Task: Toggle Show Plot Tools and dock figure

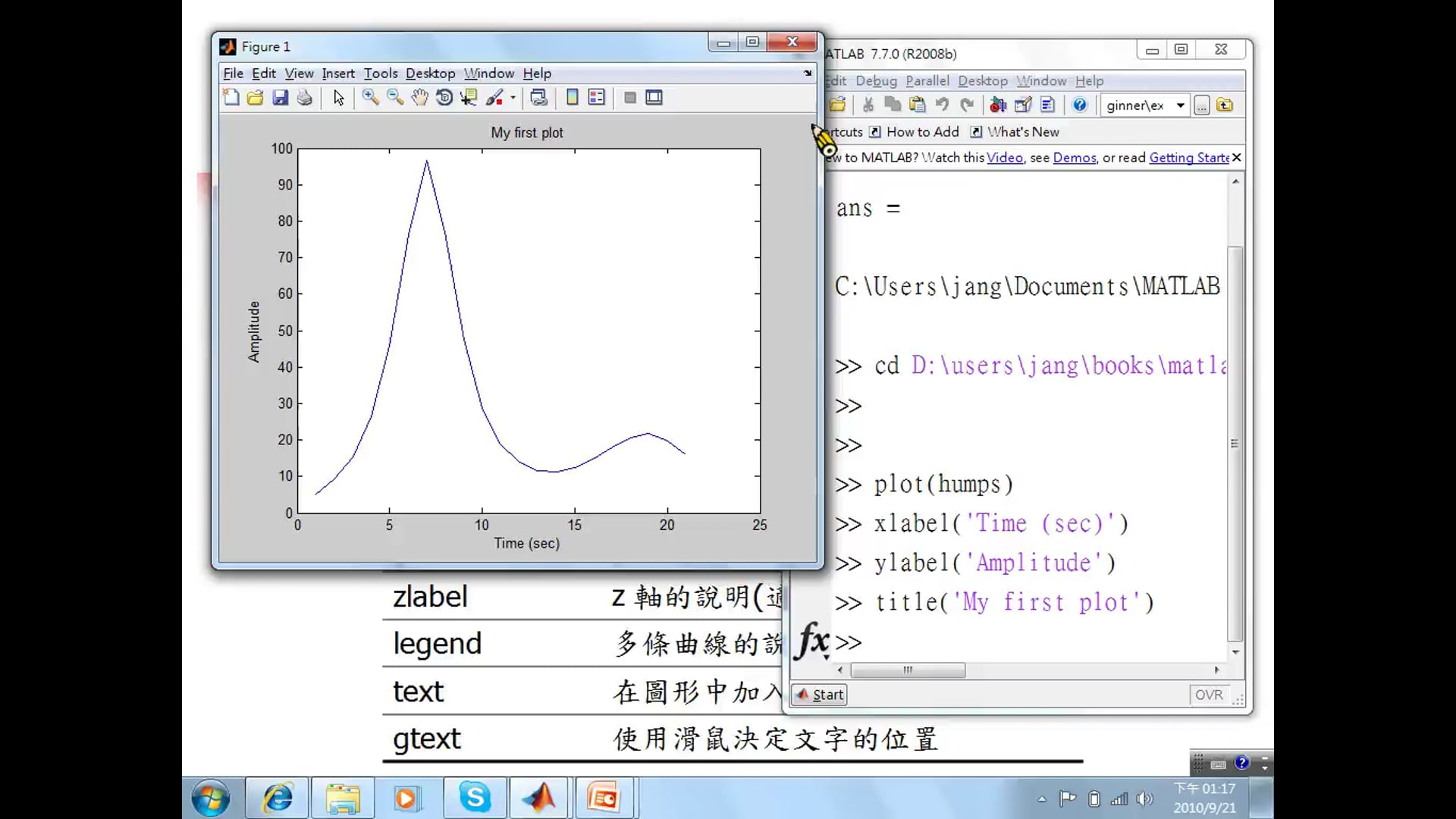Action: (x=654, y=97)
